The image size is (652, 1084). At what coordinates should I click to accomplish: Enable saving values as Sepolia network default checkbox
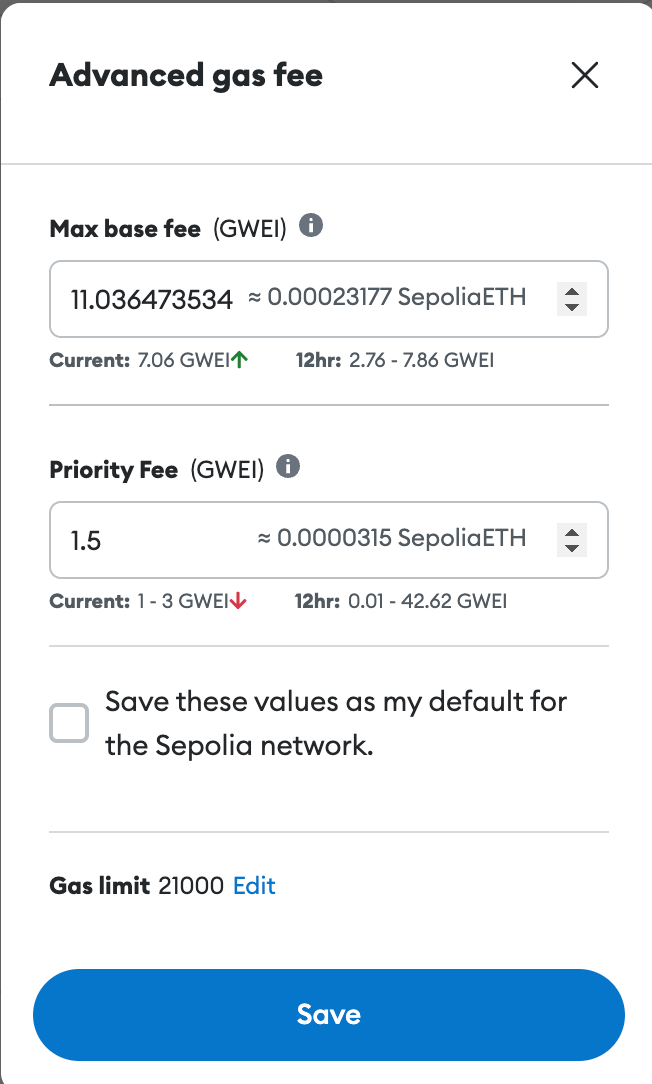69,723
